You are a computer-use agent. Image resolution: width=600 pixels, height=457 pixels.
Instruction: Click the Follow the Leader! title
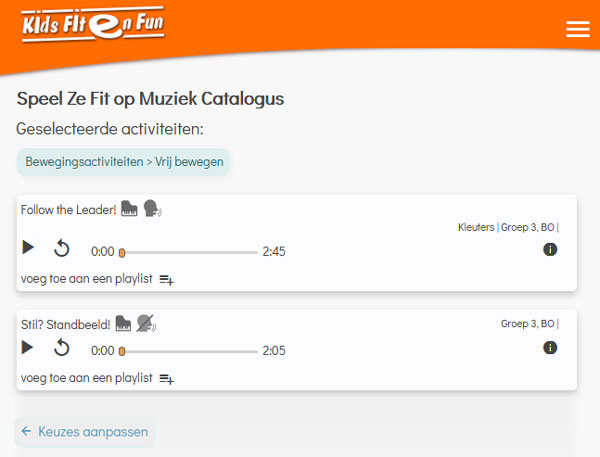(68, 210)
